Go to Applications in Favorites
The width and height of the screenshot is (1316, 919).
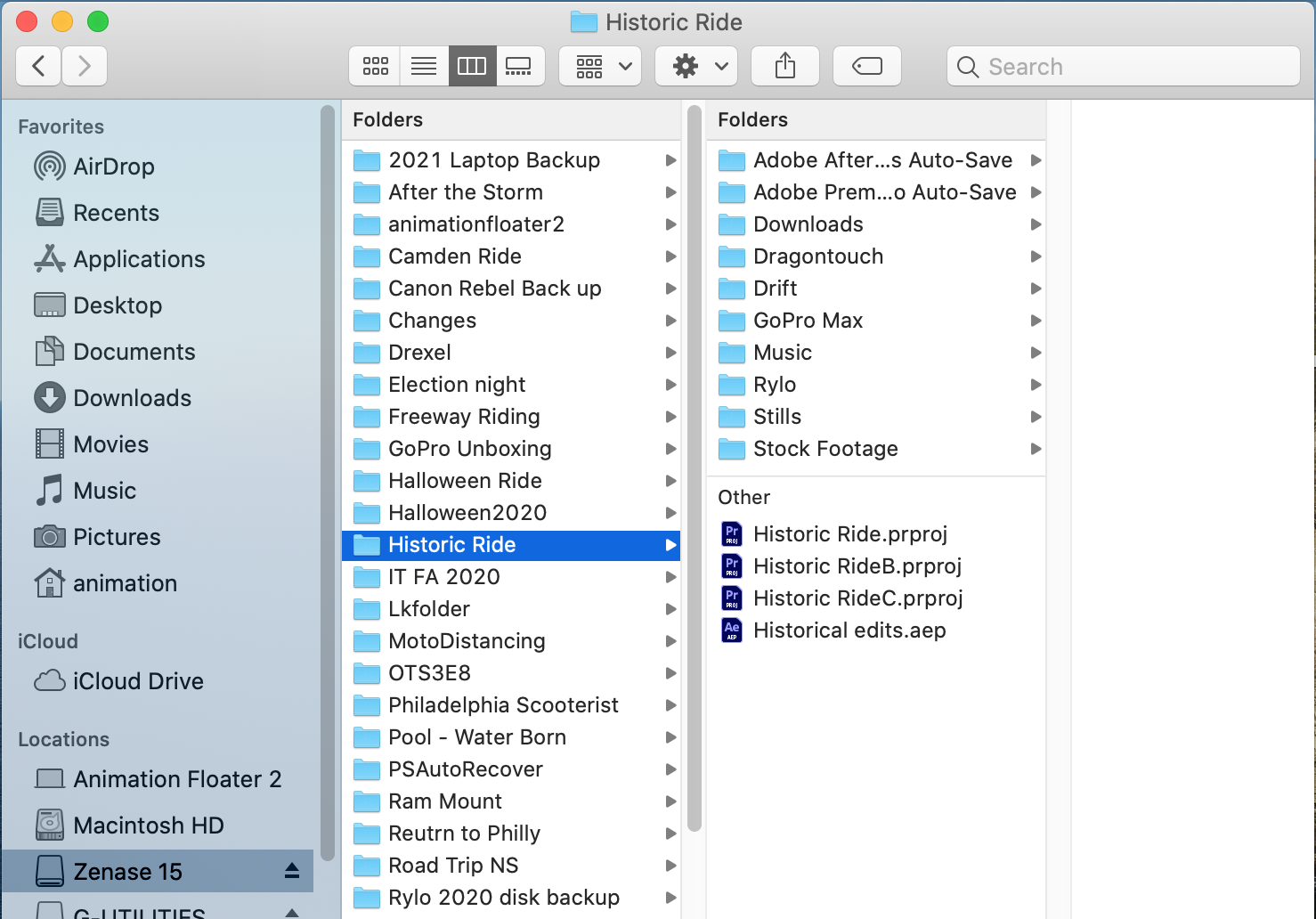[139, 259]
